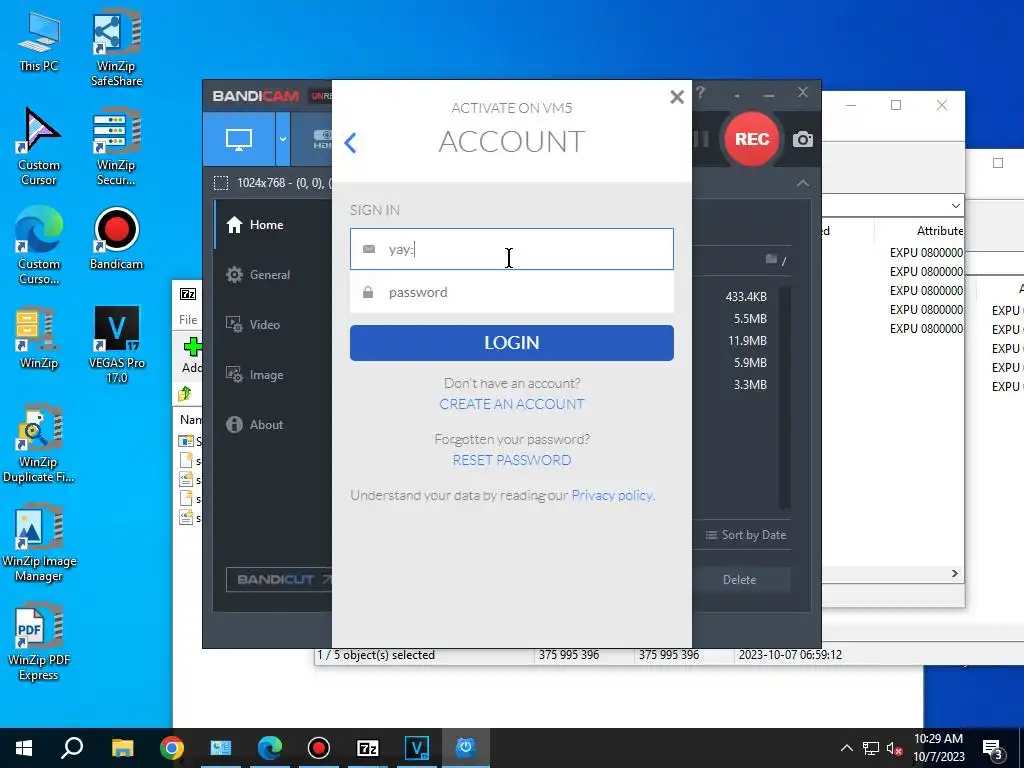Collapse the Bandicam panel with up chevron

803,184
